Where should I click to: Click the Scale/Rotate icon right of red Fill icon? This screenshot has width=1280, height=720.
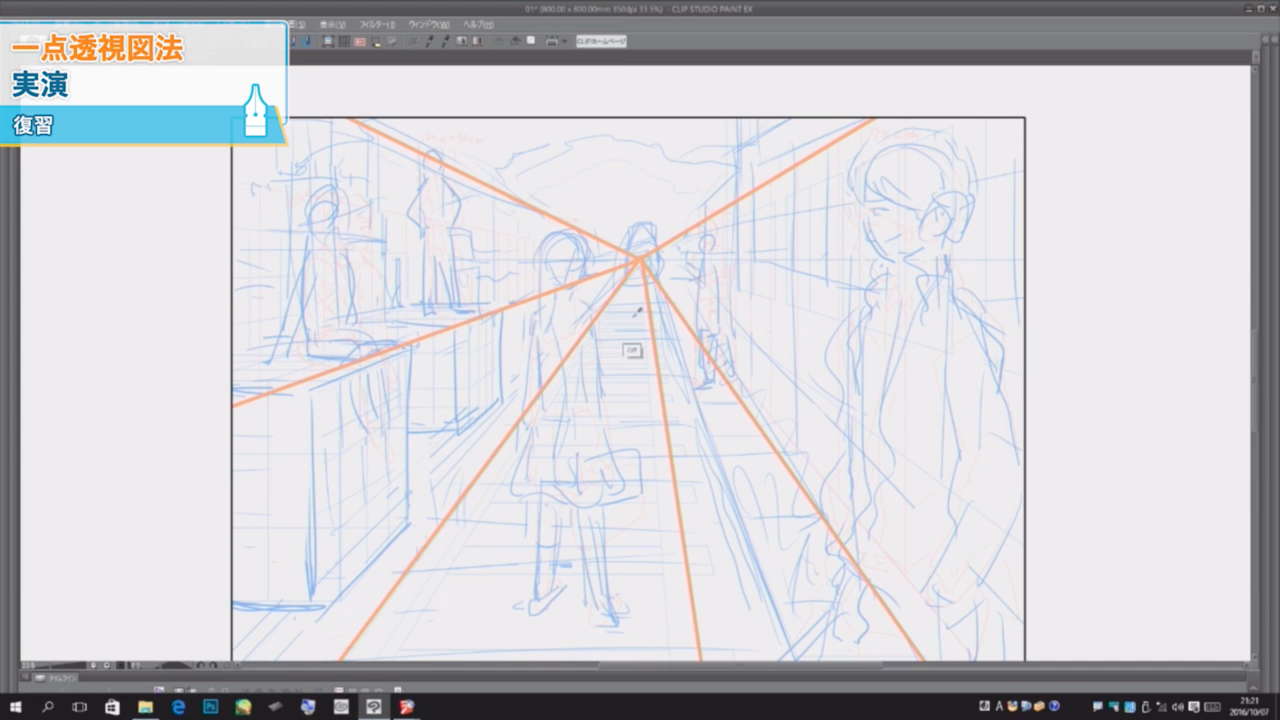tap(377, 41)
